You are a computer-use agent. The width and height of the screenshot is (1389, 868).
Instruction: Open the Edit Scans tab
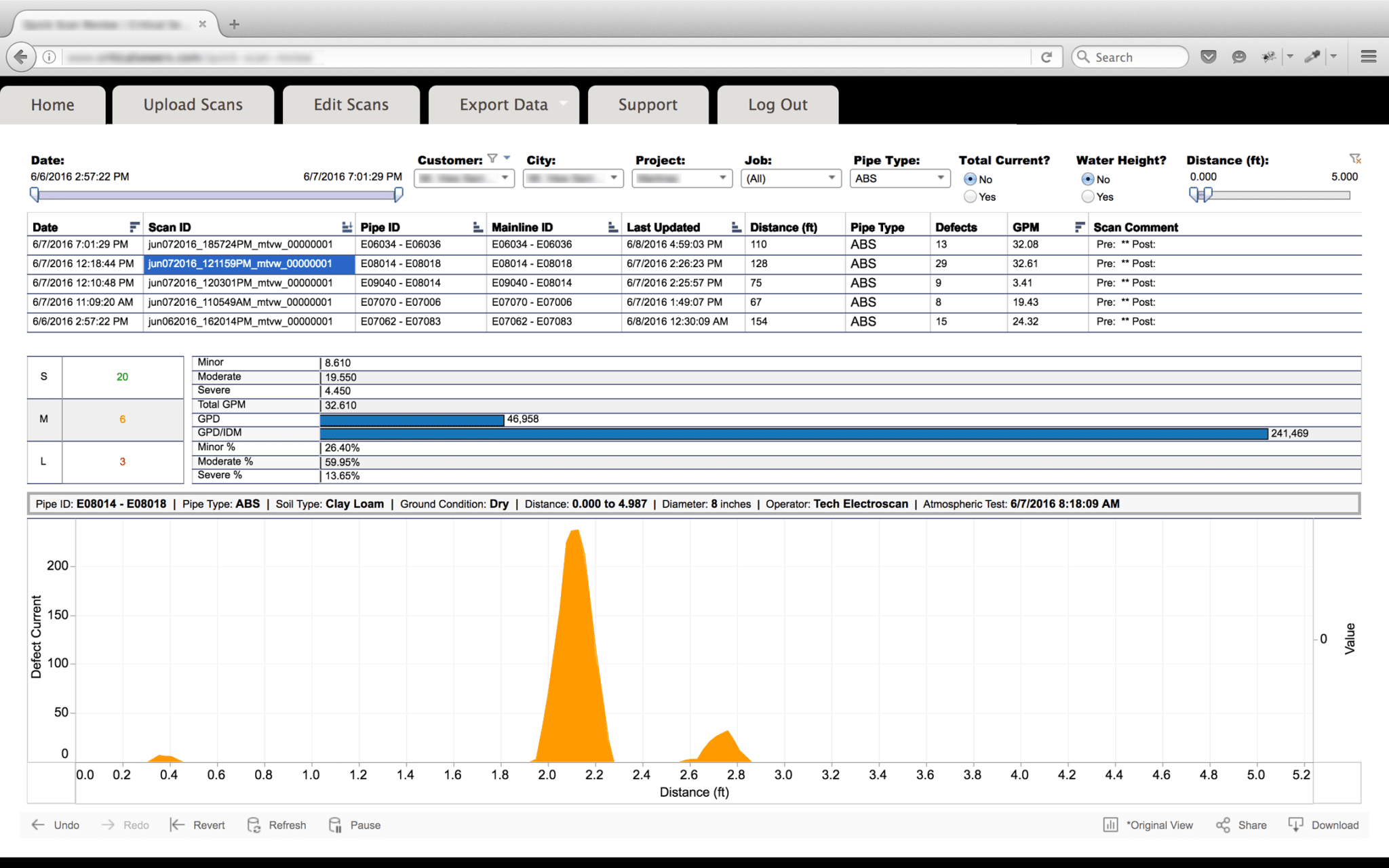tap(351, 104)
